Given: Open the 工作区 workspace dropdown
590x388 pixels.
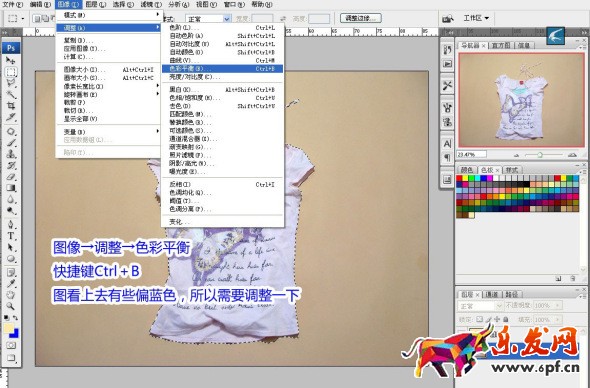Looking at the screenshot, I should (476, 18).
